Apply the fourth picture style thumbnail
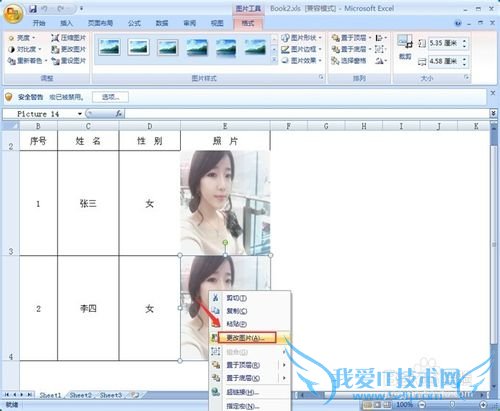 (x=197, y=47)
